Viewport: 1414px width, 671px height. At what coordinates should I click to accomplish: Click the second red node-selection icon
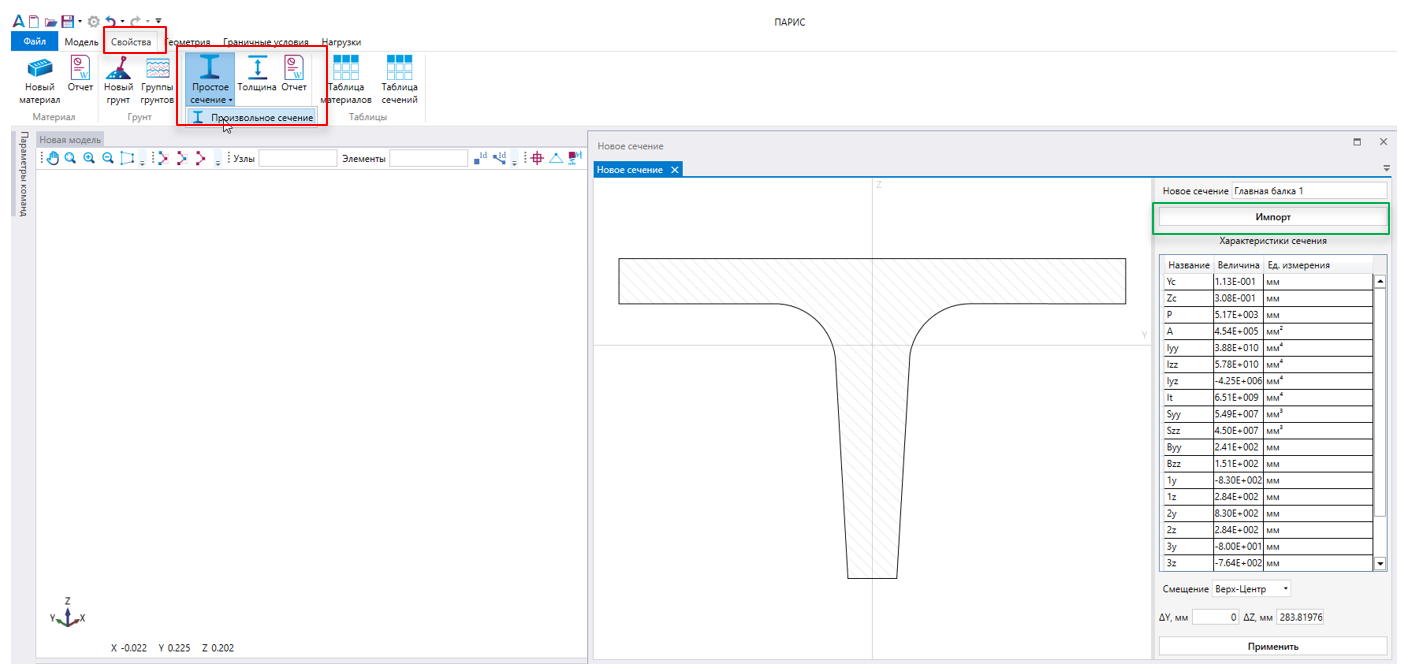(182, 158)
